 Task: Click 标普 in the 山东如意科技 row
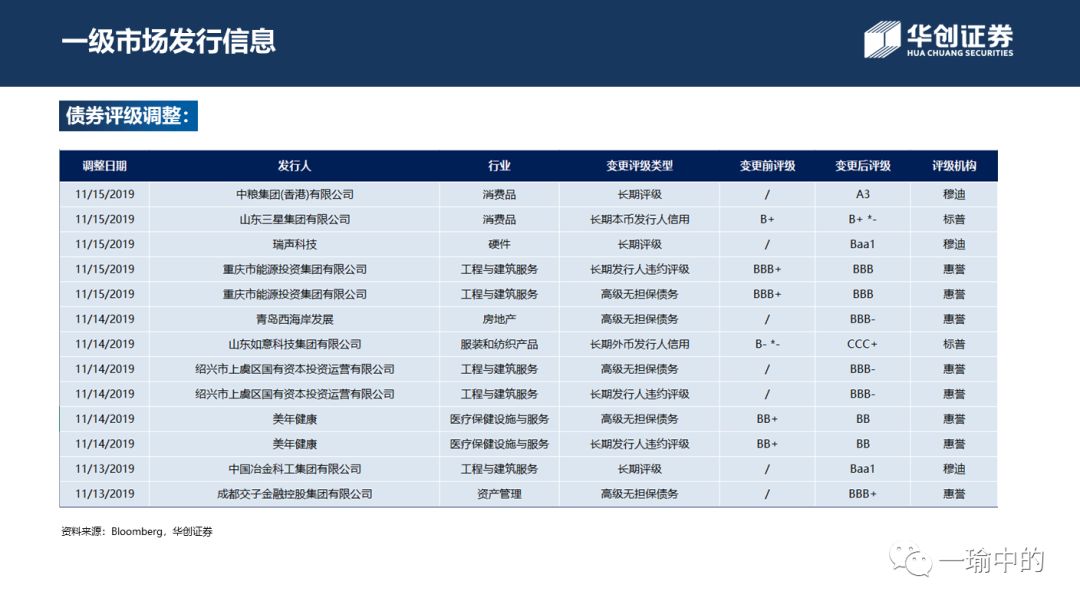(954, 344)
